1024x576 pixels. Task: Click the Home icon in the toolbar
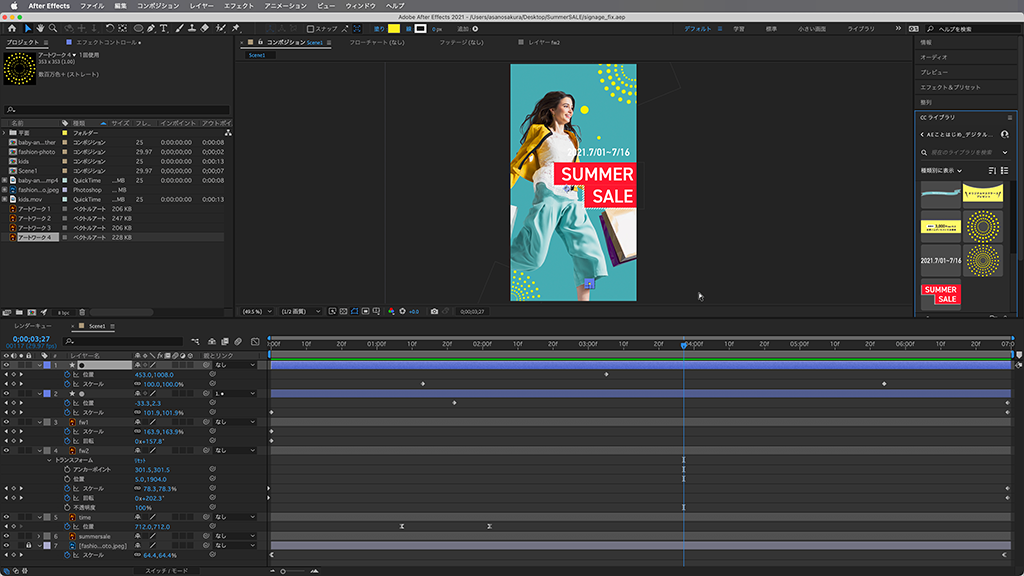[13, 28]
